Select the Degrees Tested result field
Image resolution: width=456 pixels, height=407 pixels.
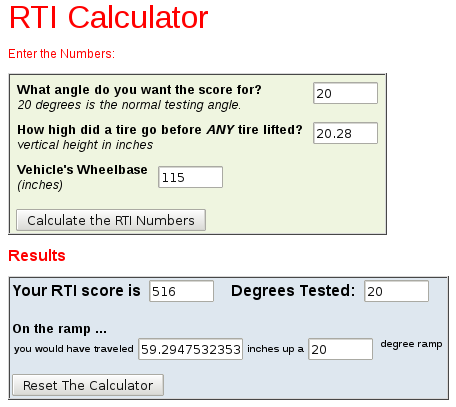(396, 291)
